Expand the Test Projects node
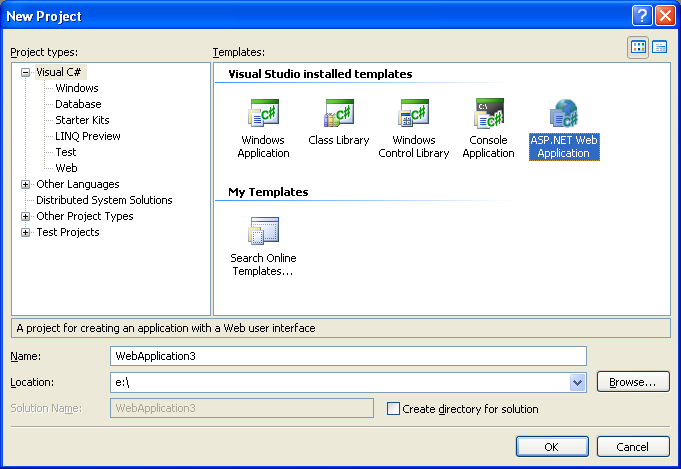This screenshot has width=681, height=469. click(x=26, y=232)
